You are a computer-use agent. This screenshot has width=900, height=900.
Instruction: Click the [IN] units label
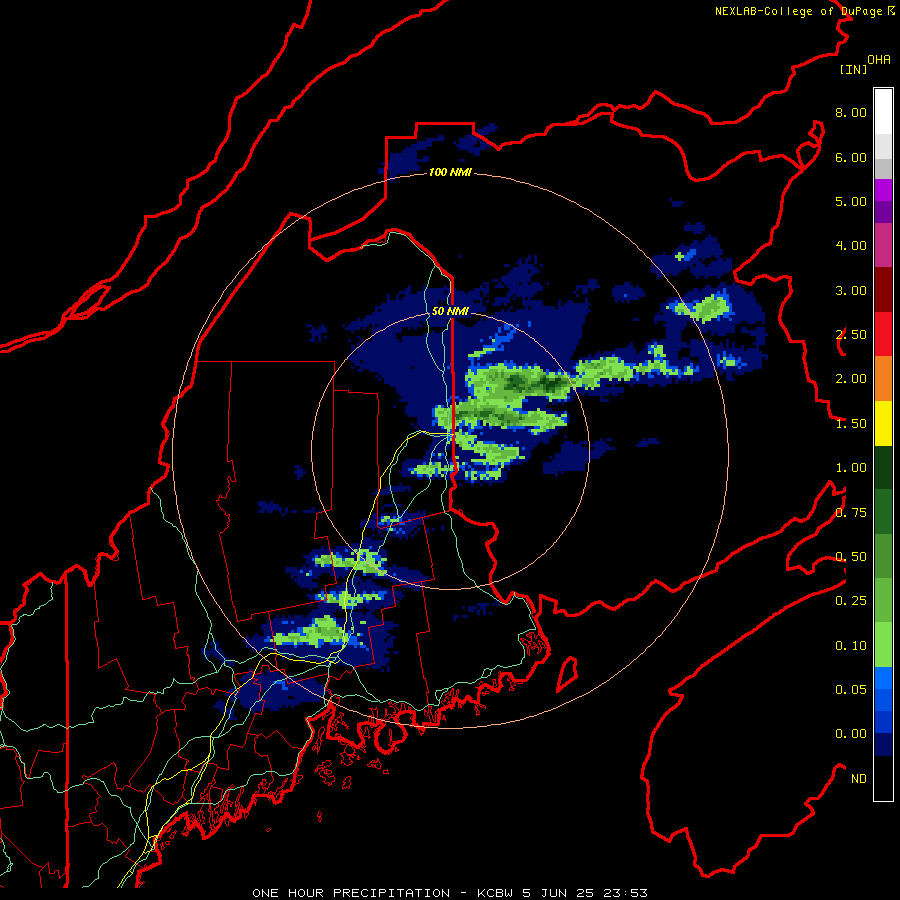click(853, 69)
